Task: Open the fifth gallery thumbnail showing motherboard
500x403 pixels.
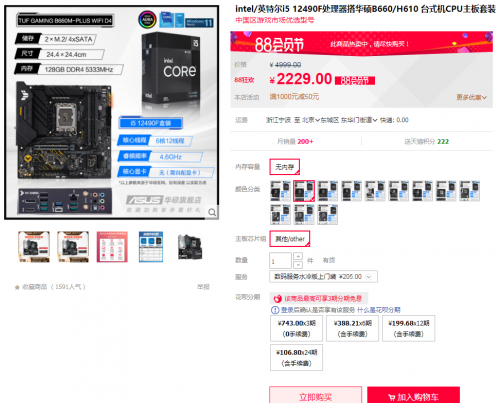Action: pyautogui.click(x=190, y=247)
